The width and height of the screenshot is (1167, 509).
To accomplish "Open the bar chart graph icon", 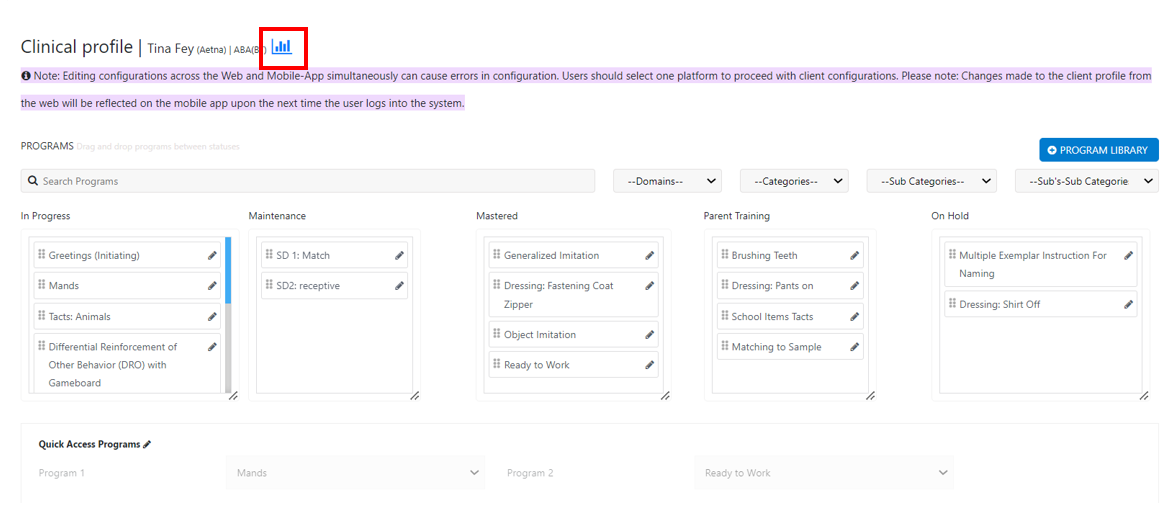I will coord(282,46).
